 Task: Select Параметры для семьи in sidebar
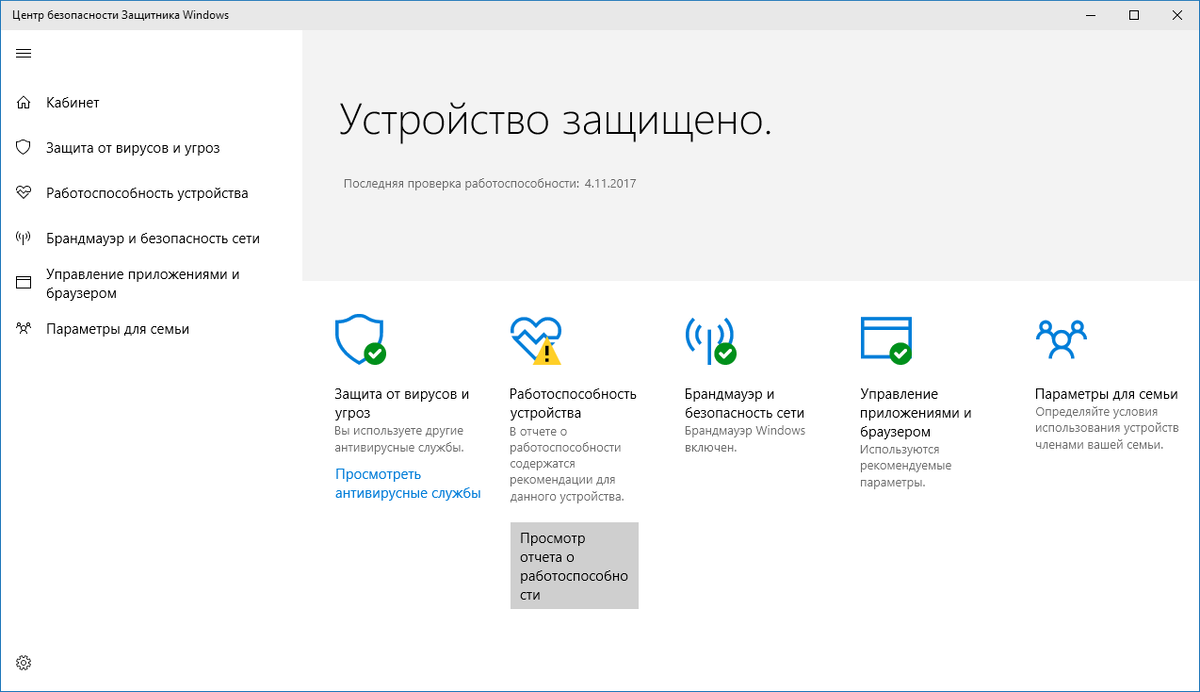(118, 329)
